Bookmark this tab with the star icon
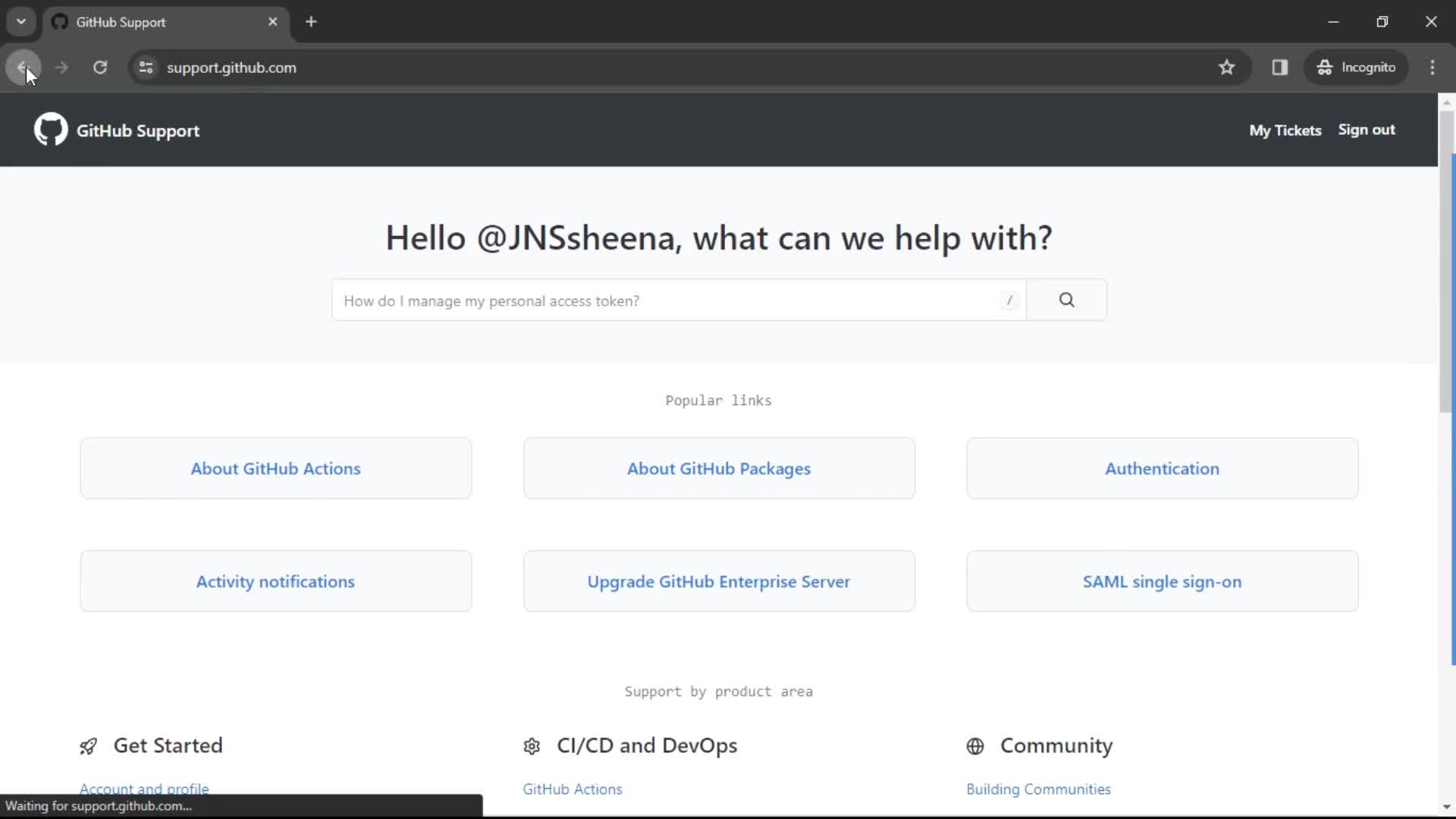The width and height of the screenshot is (1456, 819). [x=1226, y=67]
